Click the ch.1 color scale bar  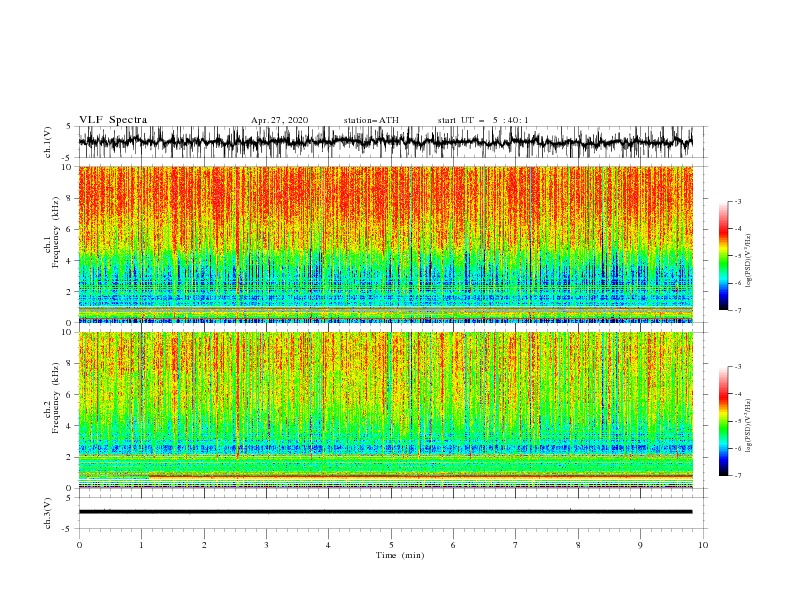coord(723,256)
